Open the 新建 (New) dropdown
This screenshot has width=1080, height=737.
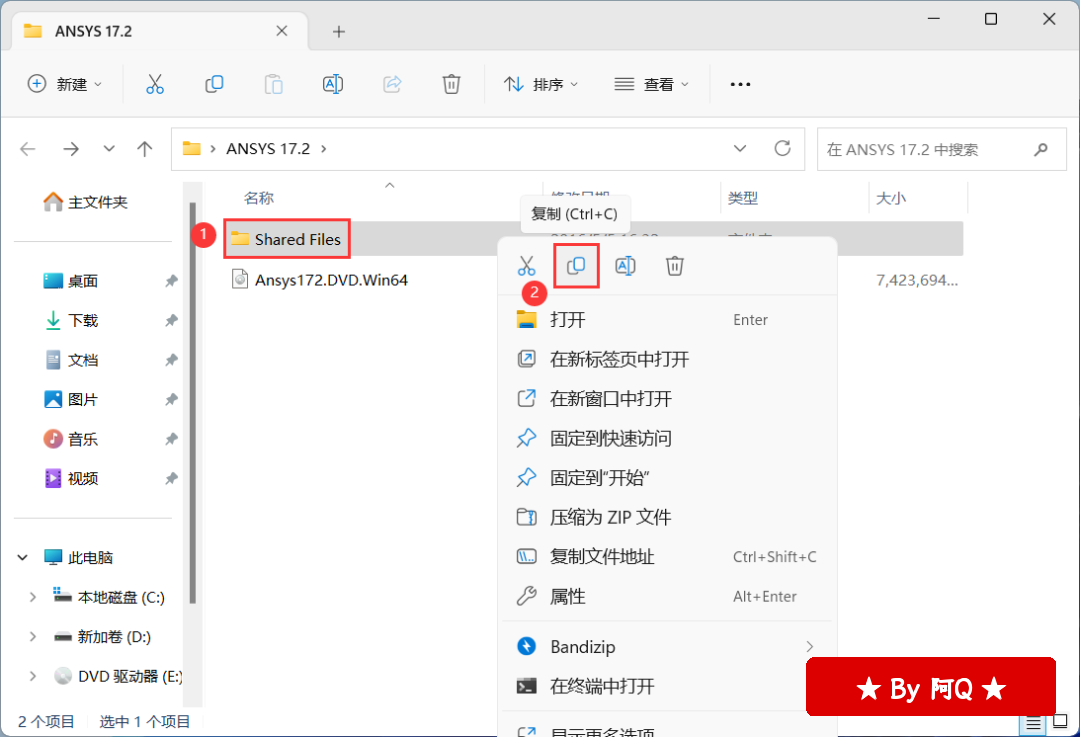point(65,84)
